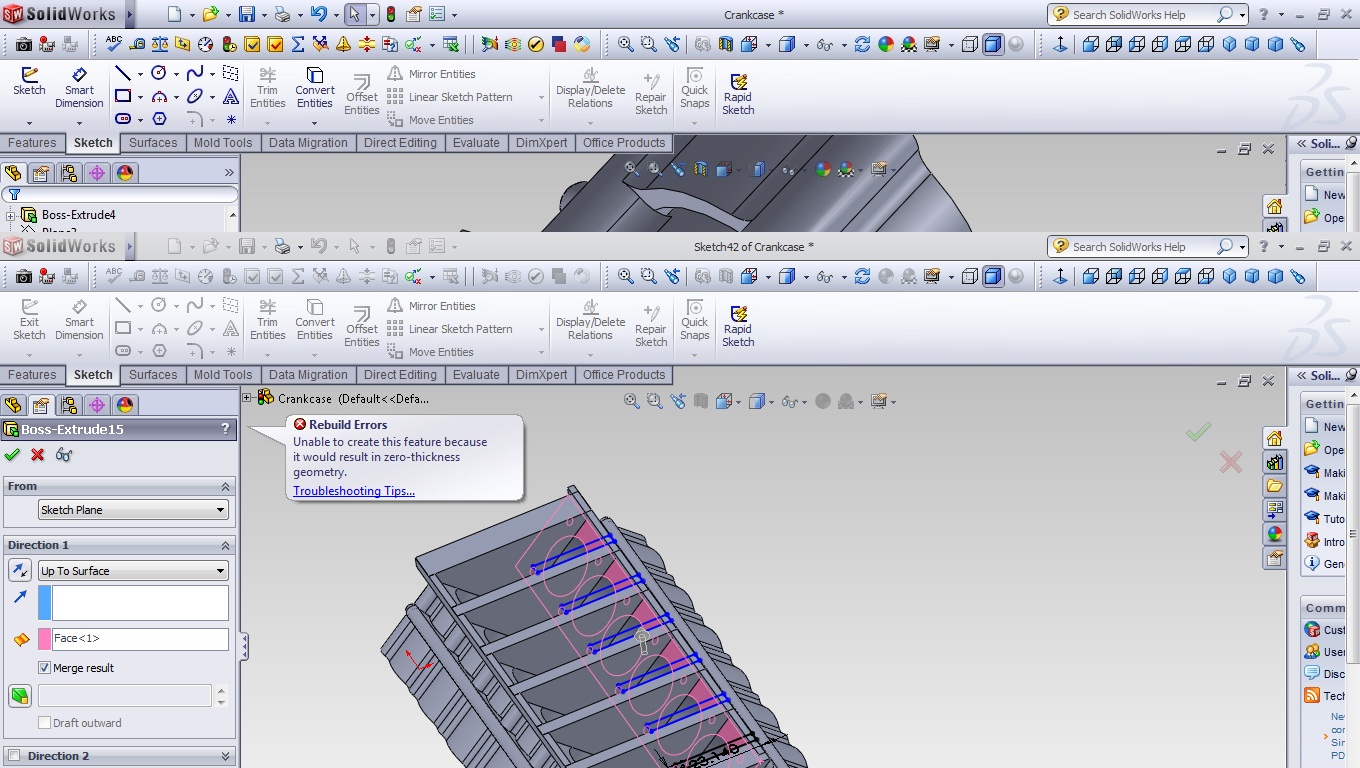Collapse the From section
This screenshot has height=768, width=1360.
(225, 486)
